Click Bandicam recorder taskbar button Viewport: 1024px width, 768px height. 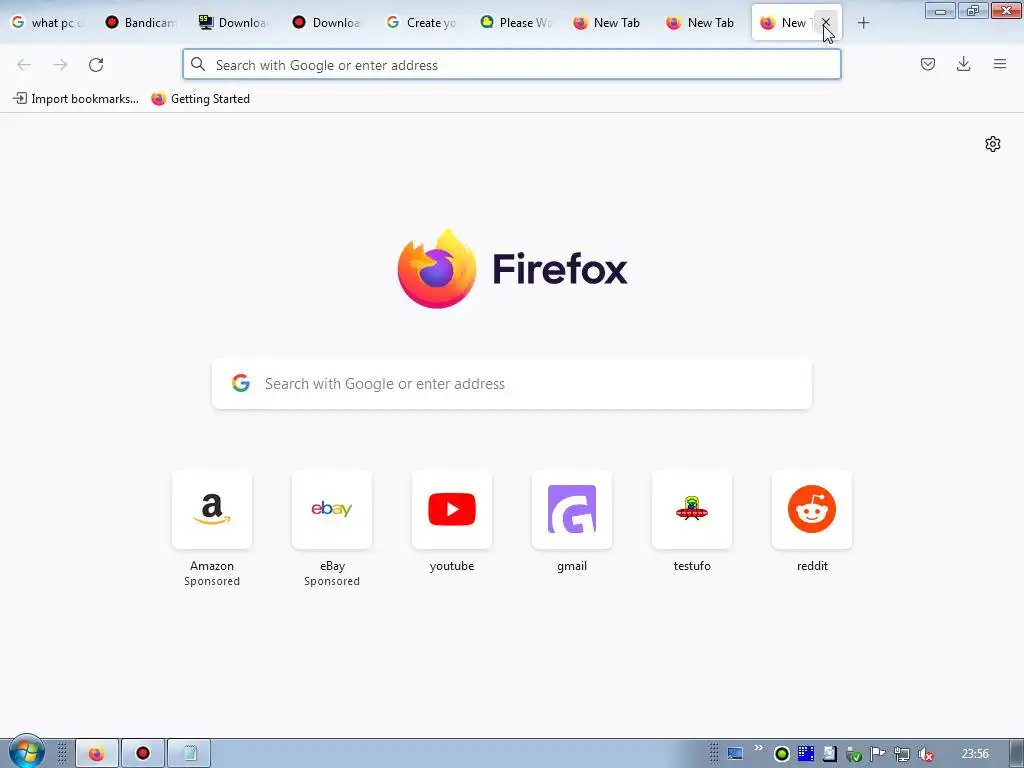143,754
